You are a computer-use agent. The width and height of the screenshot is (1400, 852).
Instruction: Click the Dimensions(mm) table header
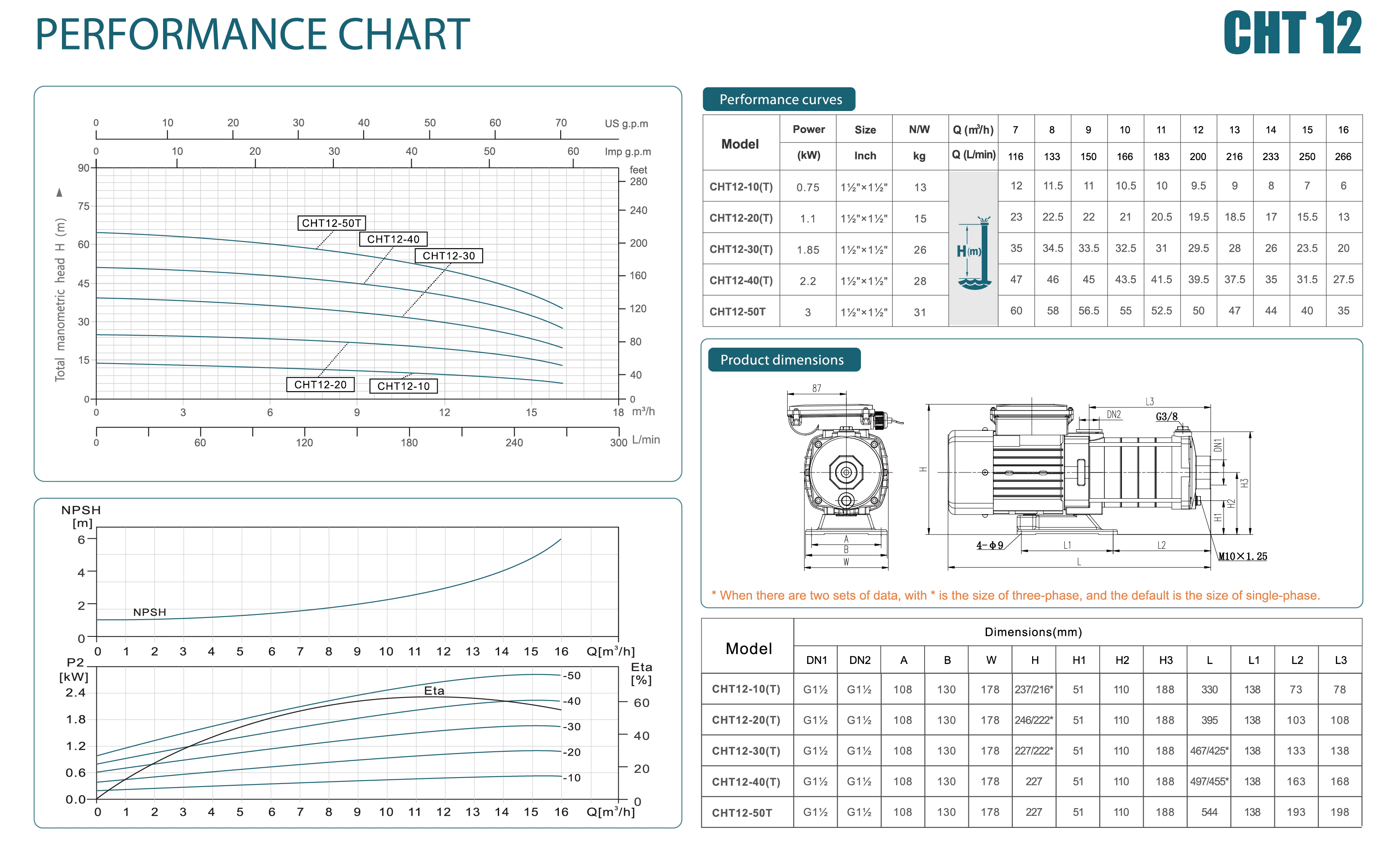pos(1033,632)
